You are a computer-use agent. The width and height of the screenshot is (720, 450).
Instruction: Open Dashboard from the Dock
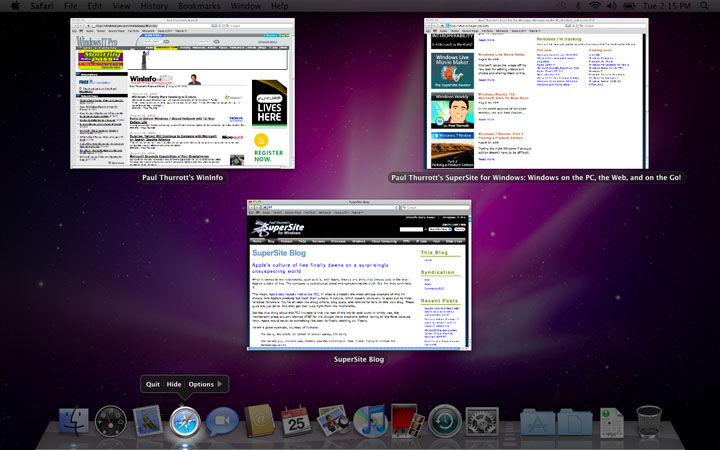click(x=111, y=421)
